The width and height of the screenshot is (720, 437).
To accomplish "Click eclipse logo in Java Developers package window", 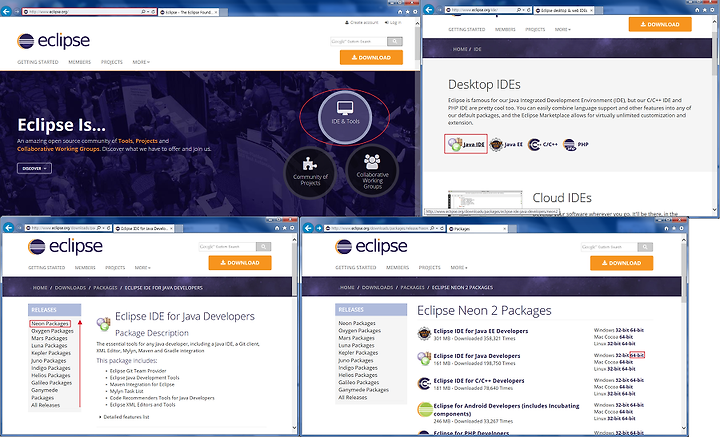I will (x=65, y=247).
